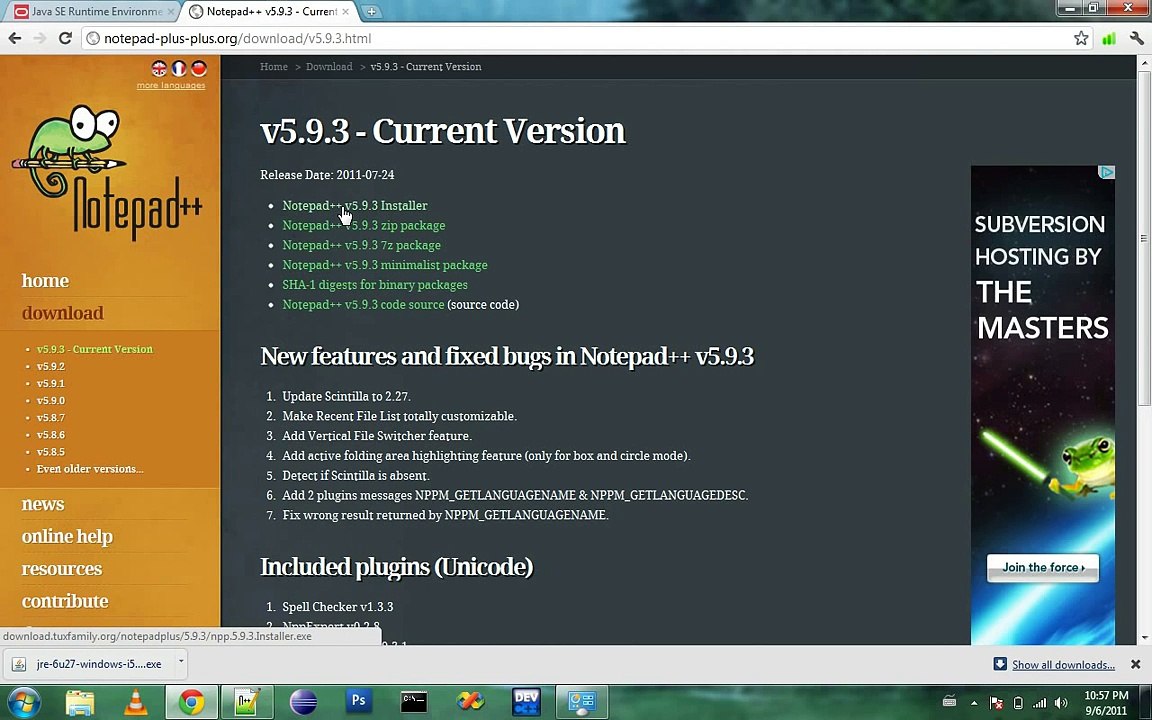Open Even older versions link

coord(90,469)
